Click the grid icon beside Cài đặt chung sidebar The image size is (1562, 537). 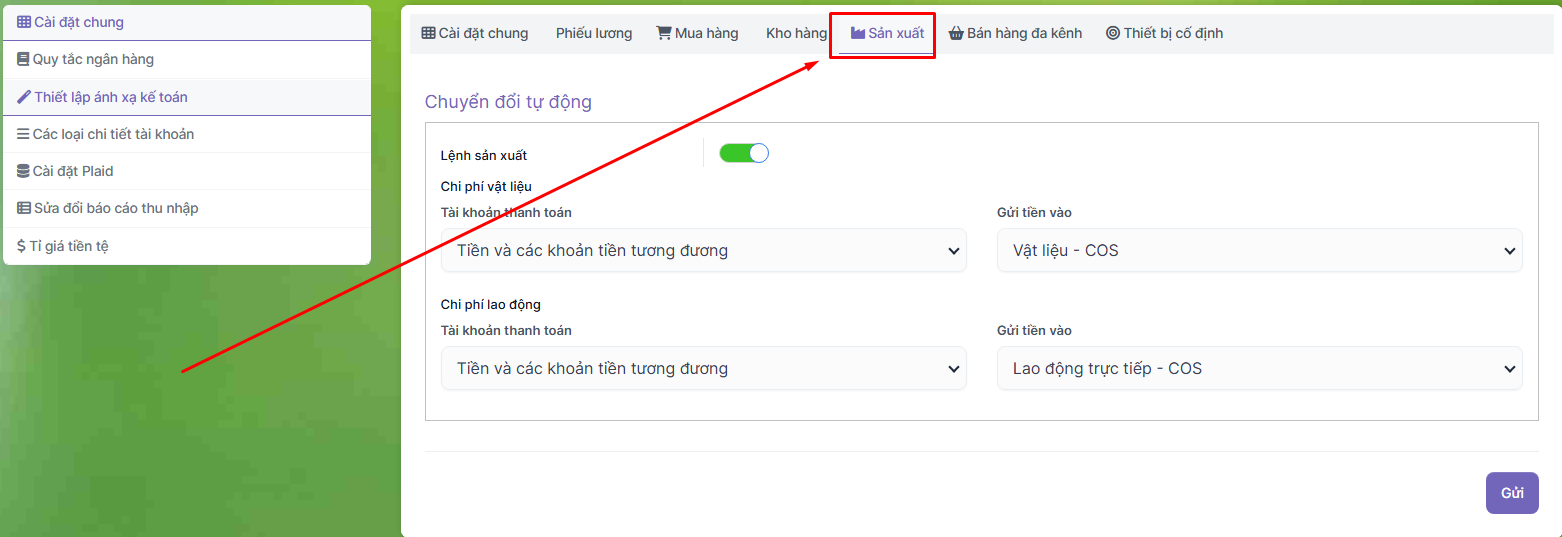[x=24, y=22]
